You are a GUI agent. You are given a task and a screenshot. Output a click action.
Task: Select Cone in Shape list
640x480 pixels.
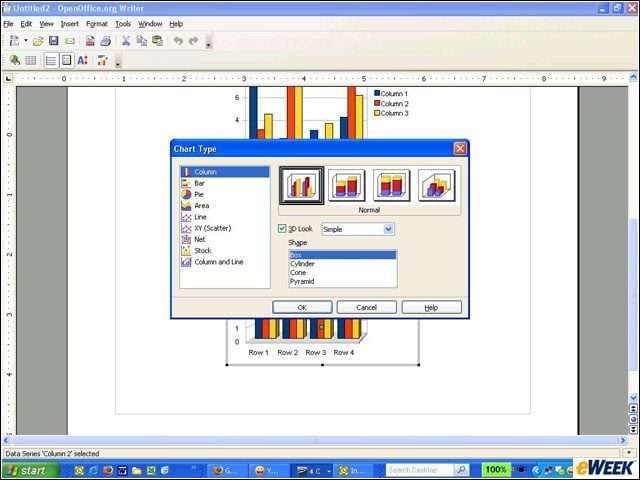342,273
